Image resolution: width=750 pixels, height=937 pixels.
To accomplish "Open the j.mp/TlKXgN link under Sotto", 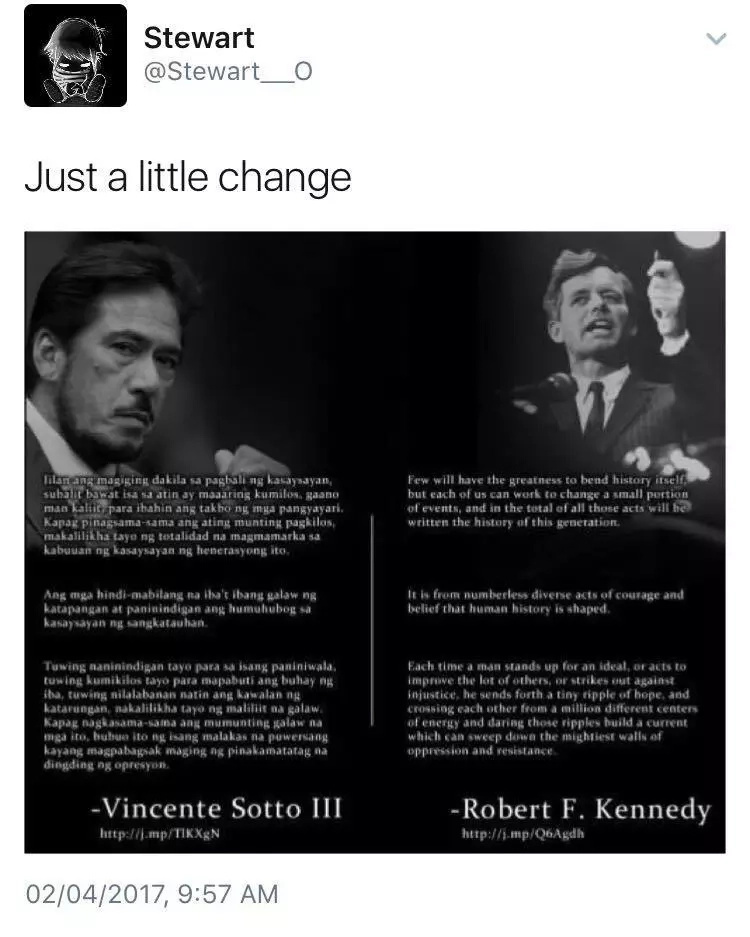I will click(x=160, y=833).
